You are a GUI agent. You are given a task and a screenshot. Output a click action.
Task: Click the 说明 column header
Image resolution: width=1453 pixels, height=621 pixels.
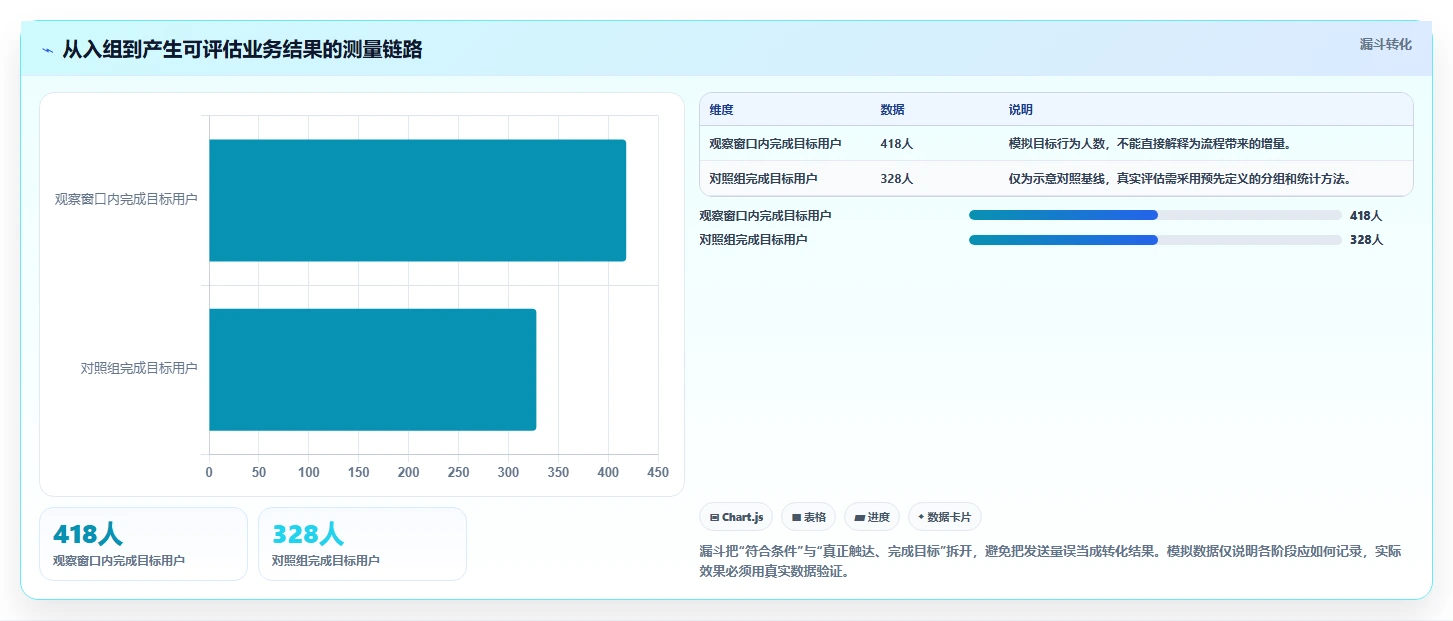click(1021, 110)
